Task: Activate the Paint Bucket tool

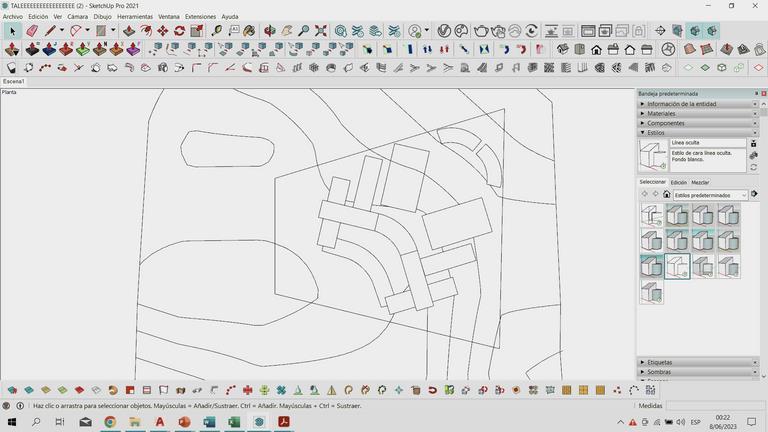Action: pyautogui.click(x=249, y=31)
